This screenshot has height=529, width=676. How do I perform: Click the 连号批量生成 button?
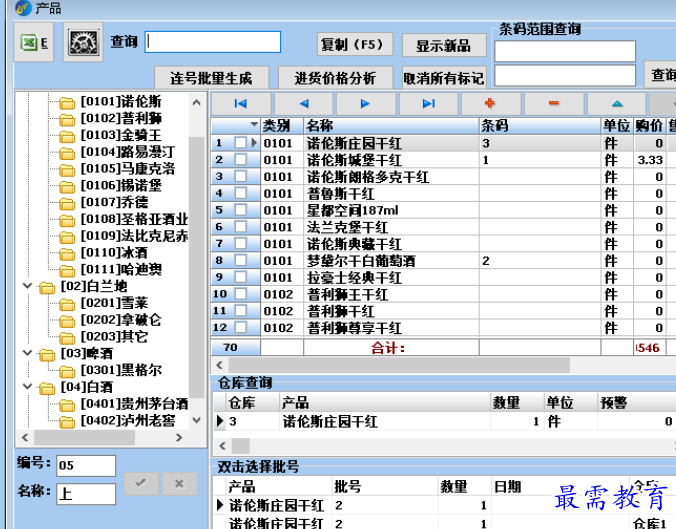pos(212,78)
